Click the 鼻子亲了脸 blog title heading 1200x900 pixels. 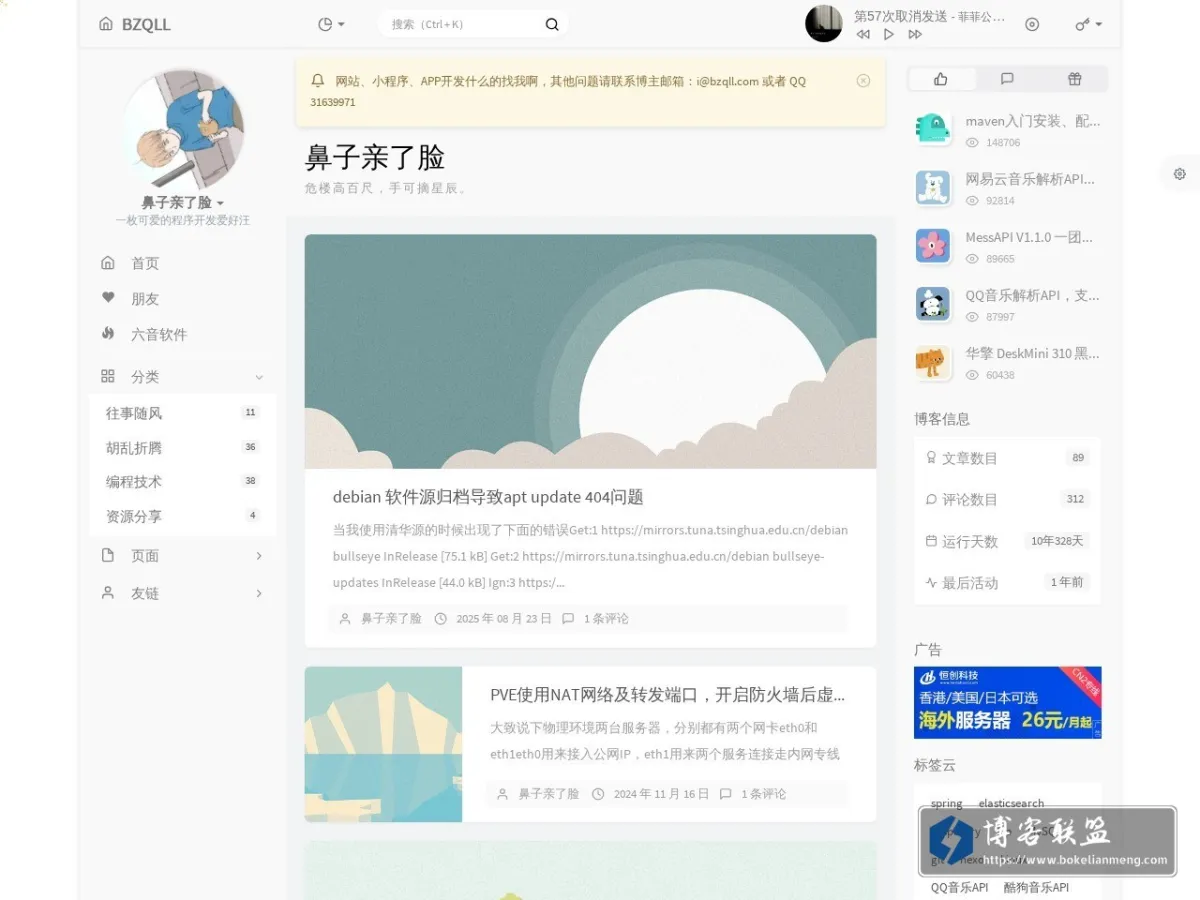375,158
